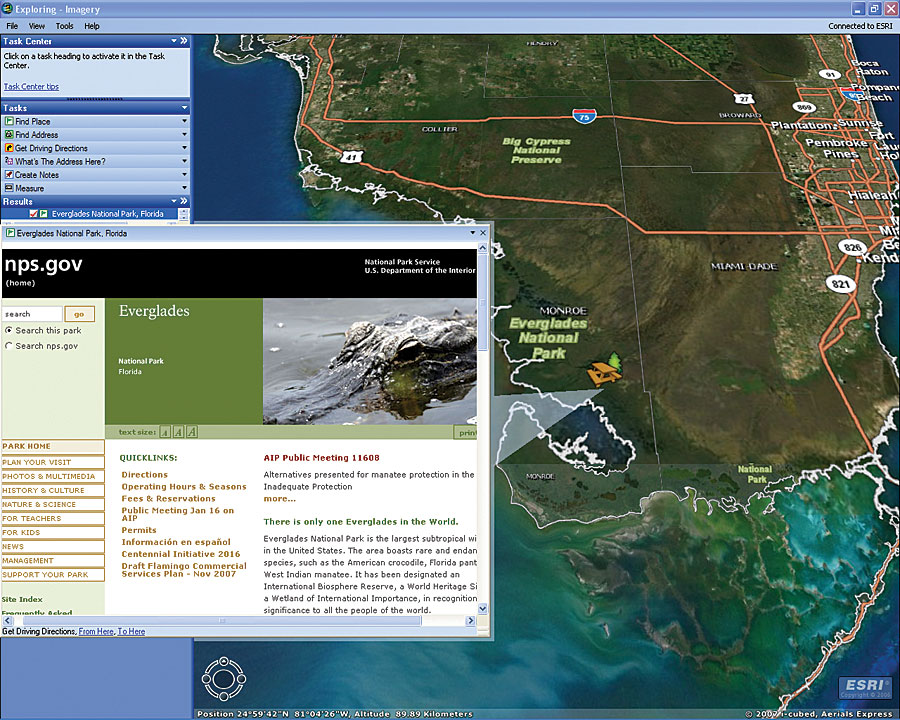This screenshot has height=720, width=900.
Task: Expand the Measure task dropdown arrow
Action: 184,188
